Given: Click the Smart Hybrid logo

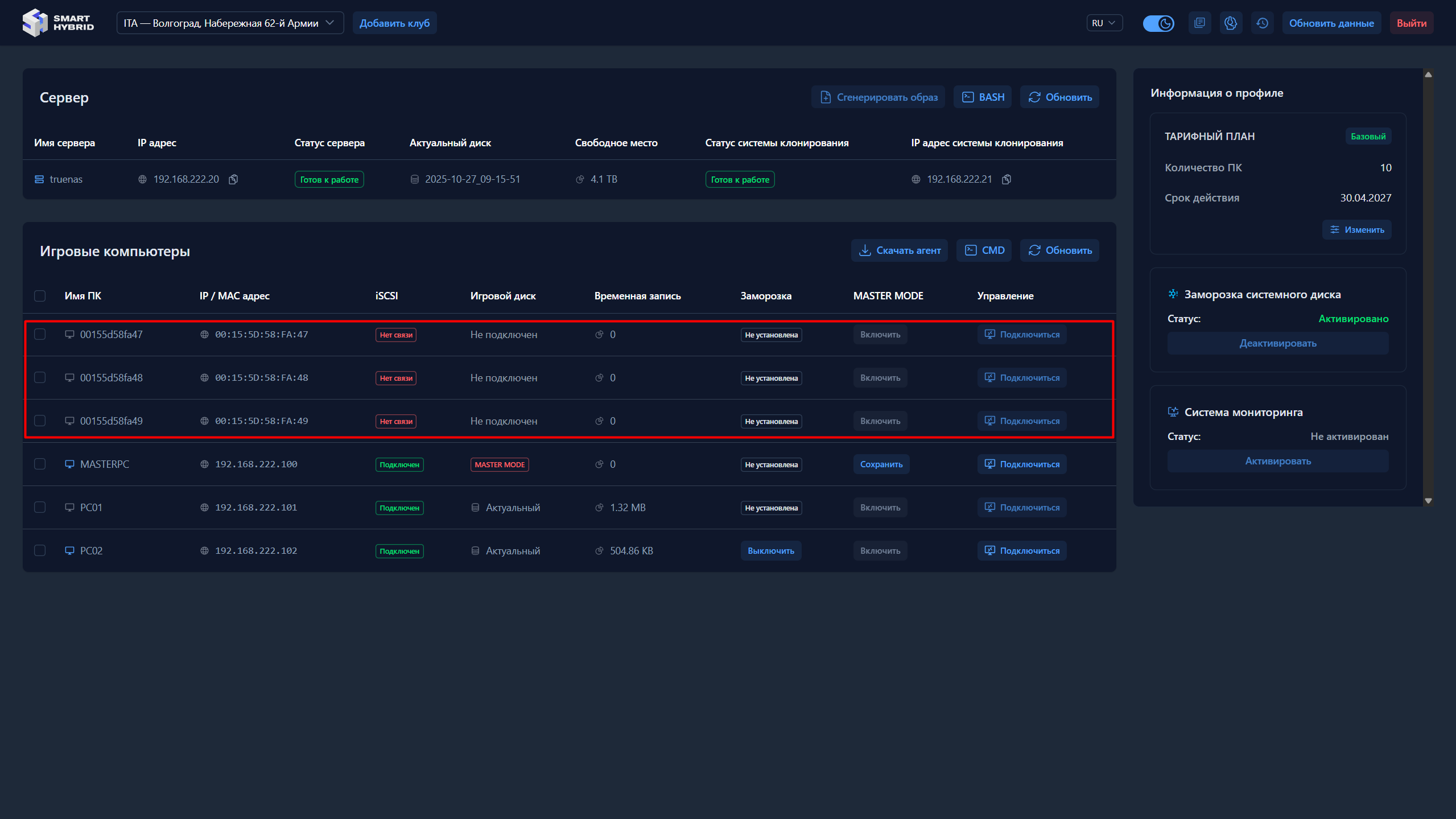Looking at the screenshot, I should (58, 23).
